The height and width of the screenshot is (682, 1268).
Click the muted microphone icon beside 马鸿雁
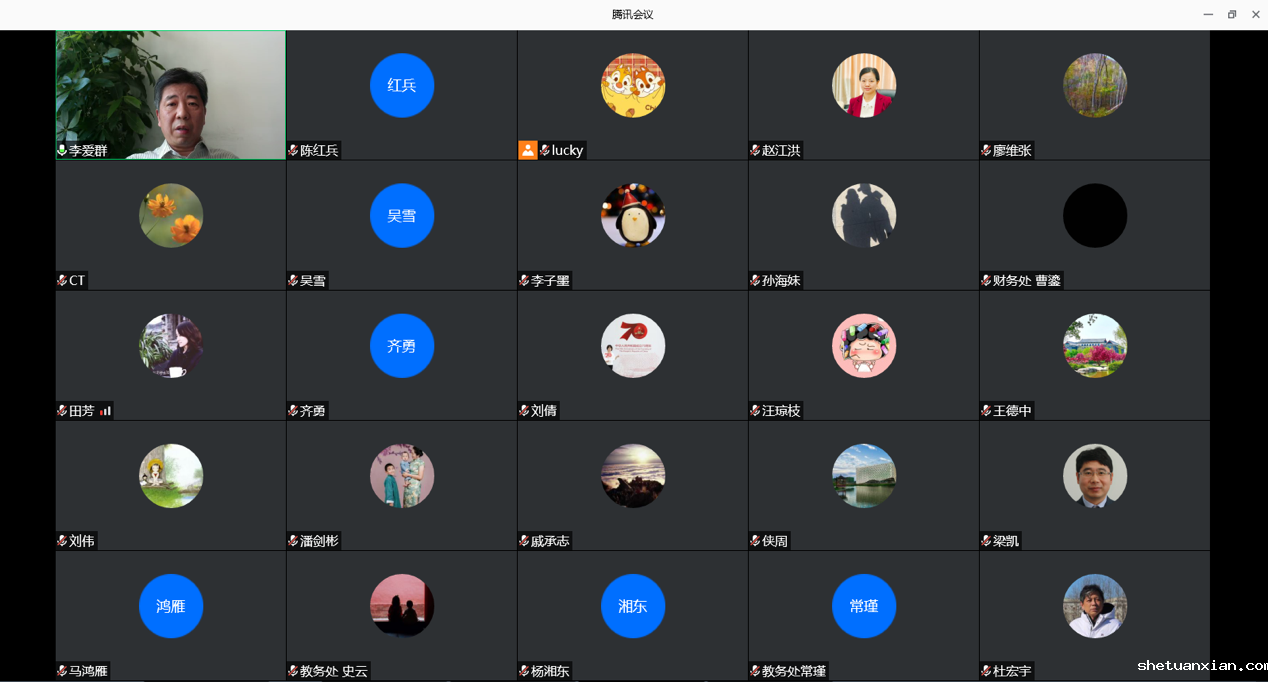62,671
